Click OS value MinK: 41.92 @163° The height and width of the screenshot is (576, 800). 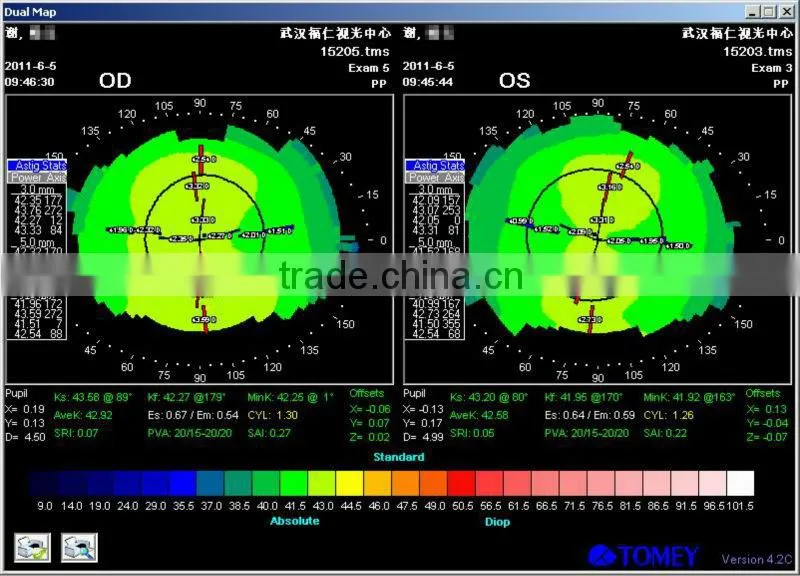coord(689,397)
